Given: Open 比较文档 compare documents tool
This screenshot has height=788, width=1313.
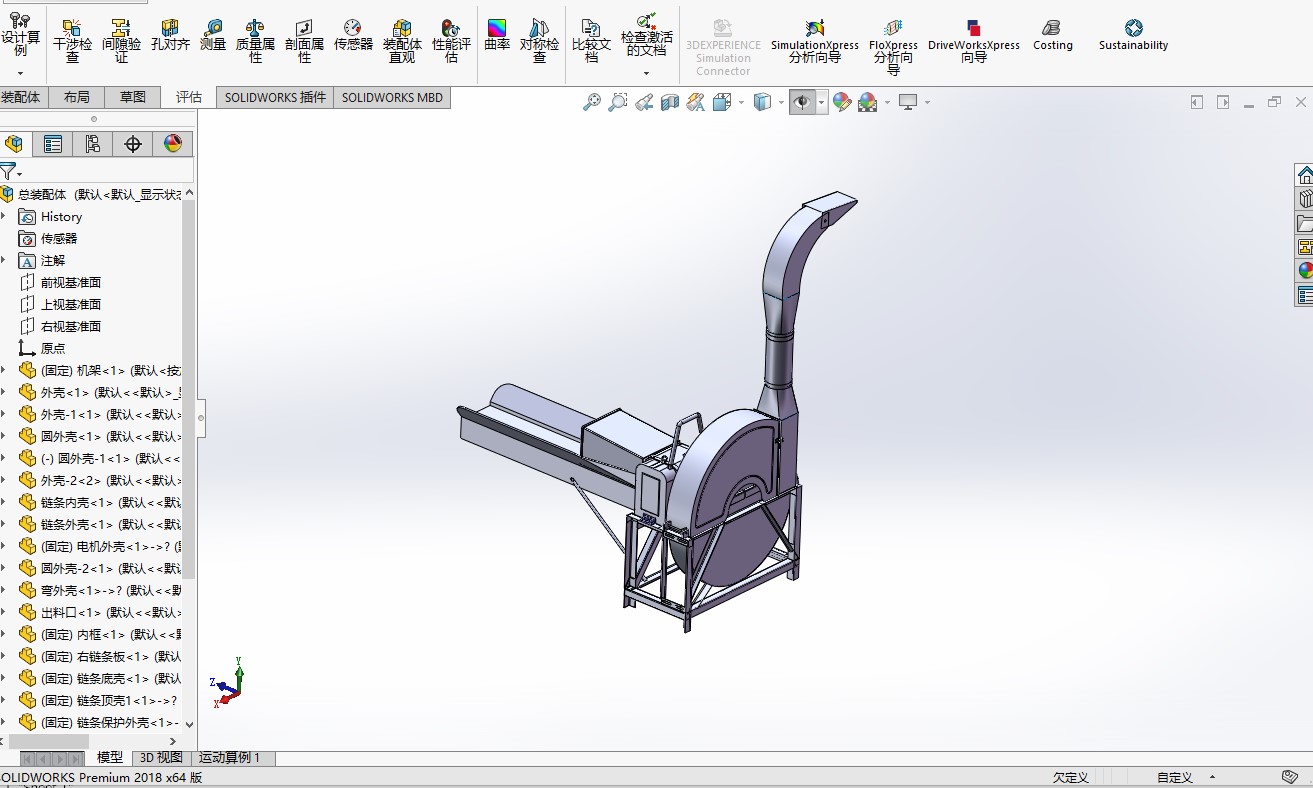Looking at the screenshot, I should click(x=591, y=41).
